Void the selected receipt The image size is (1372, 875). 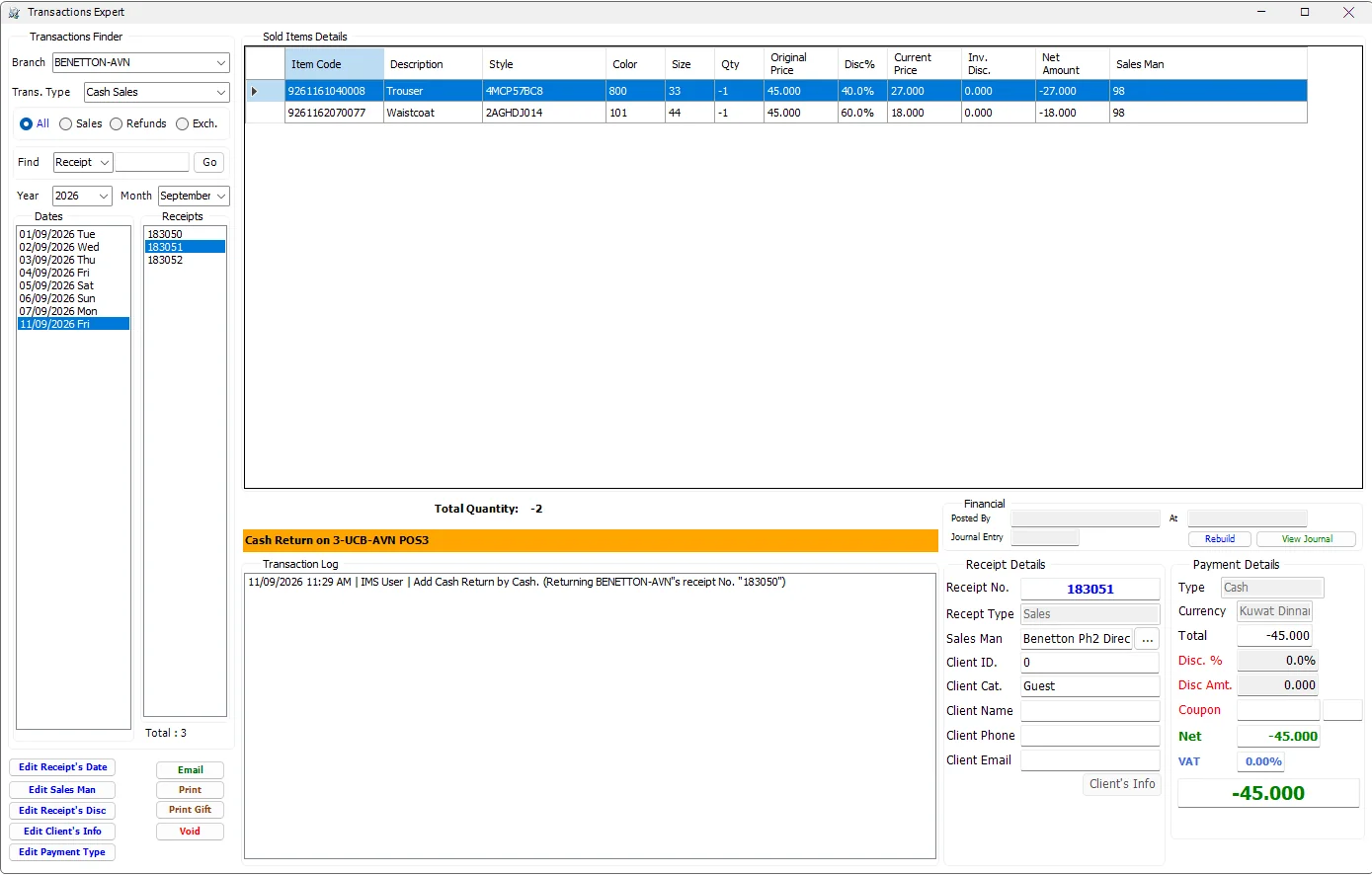coord(190,832)
